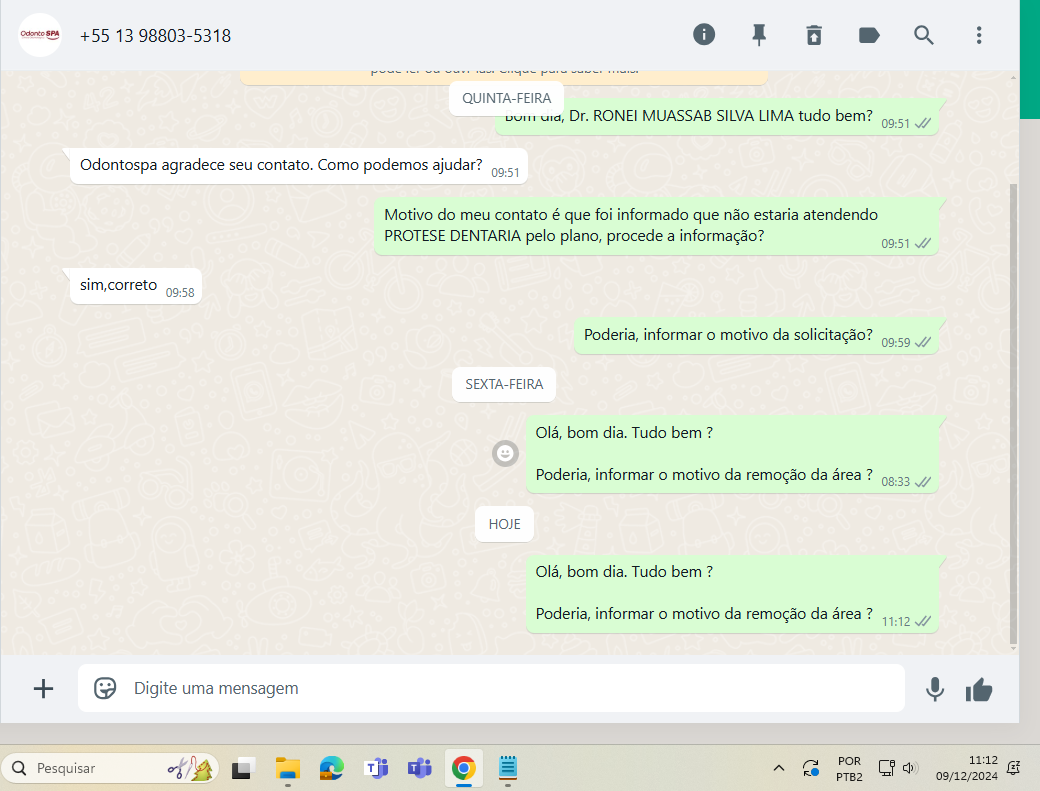Image resolution: width=1040 pixels, height=791 pixels.
Task: Click the chat vertical scrollbar
Action: point(1013,400)
